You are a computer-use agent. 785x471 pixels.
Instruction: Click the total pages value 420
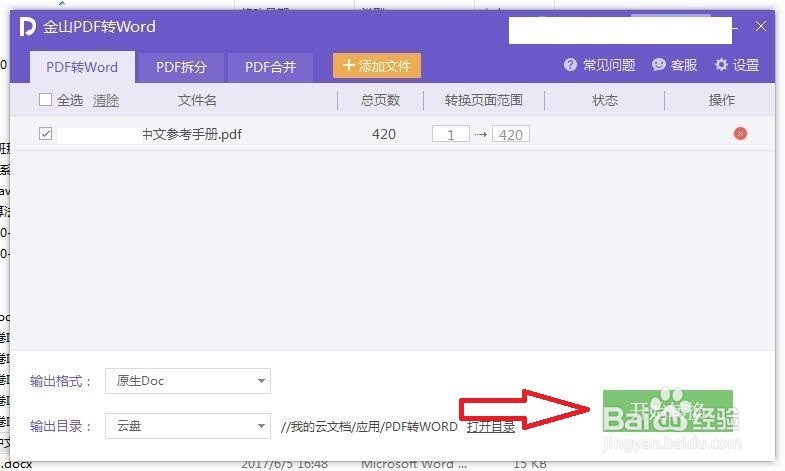pyautogui.click(x=384, y=134)
